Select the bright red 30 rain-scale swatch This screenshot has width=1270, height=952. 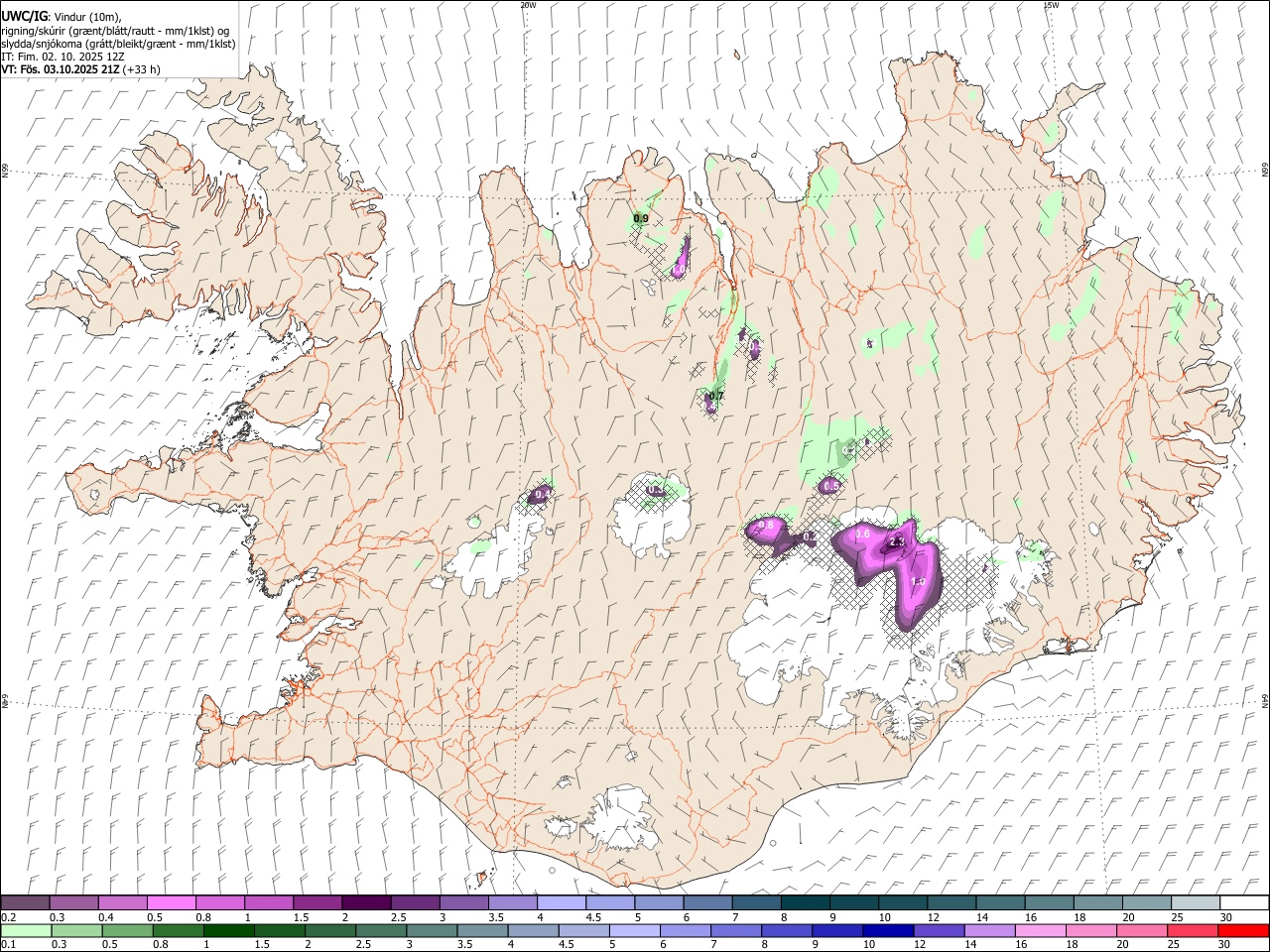pyautogui.click(x=1243, y=930)
